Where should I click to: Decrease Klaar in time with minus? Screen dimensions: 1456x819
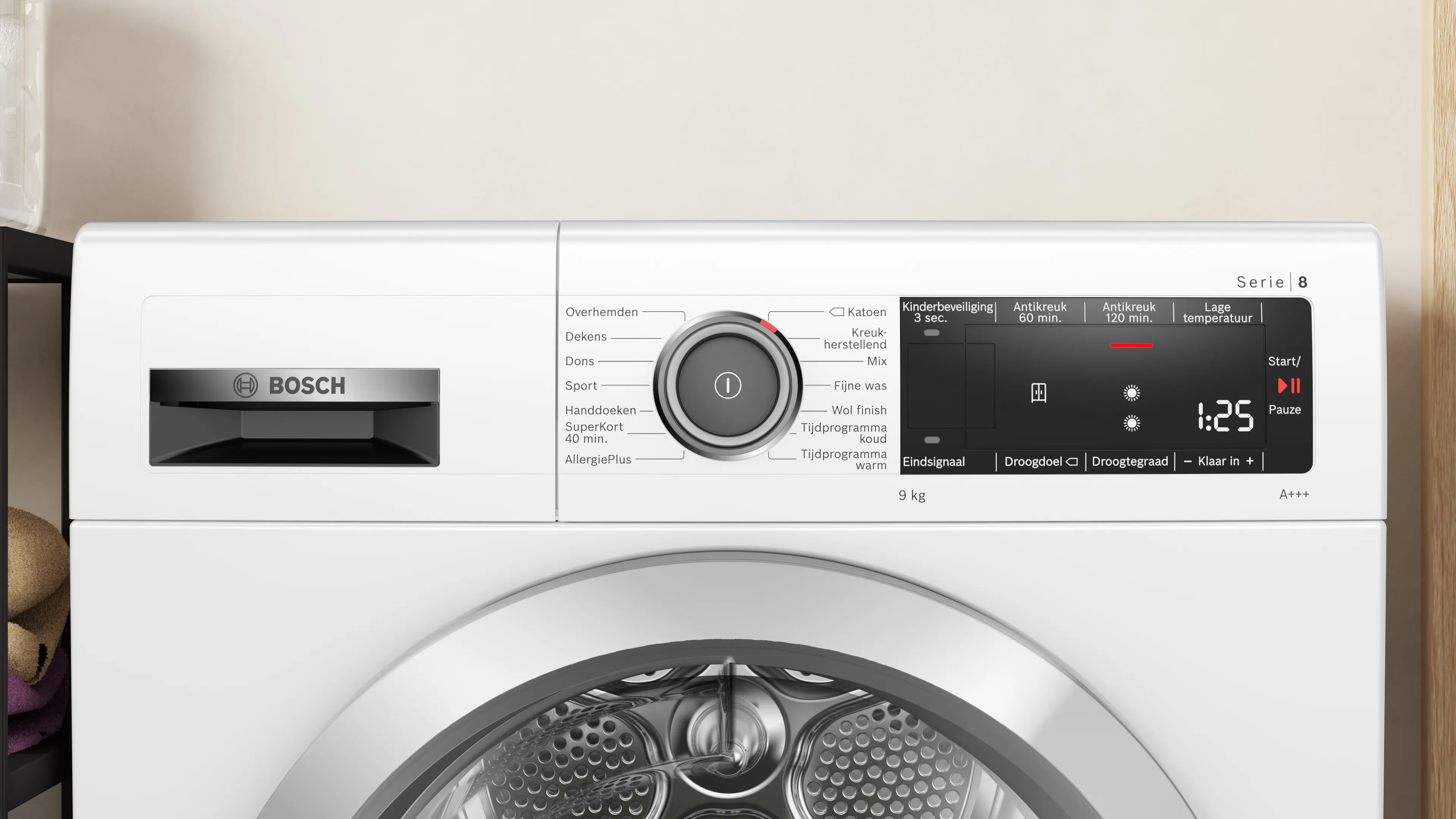tap(1188, 462)
